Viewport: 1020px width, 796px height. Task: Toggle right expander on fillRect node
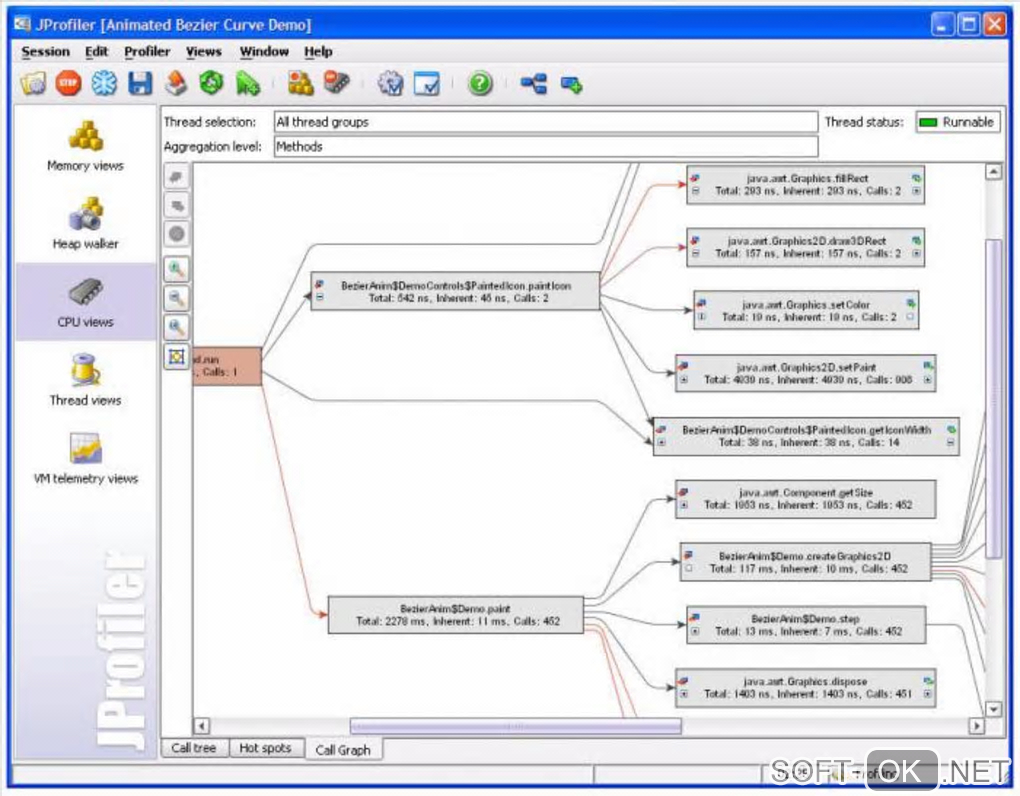click(x=916, y=191)
